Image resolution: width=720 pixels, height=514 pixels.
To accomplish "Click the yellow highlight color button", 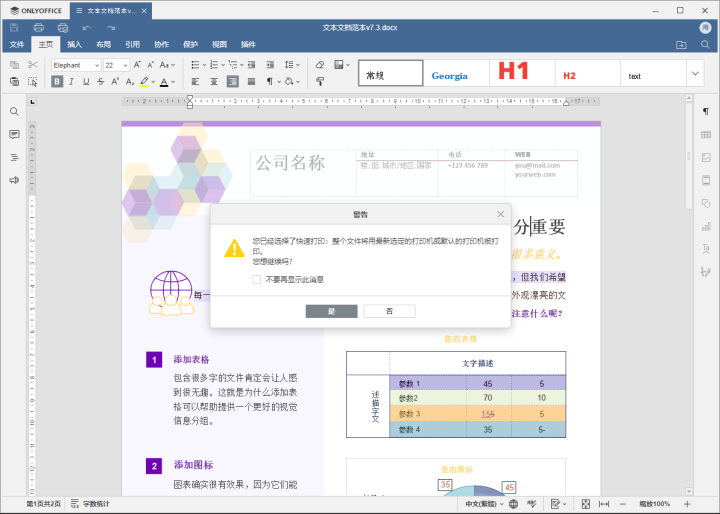I will click(x=144, y=81).
